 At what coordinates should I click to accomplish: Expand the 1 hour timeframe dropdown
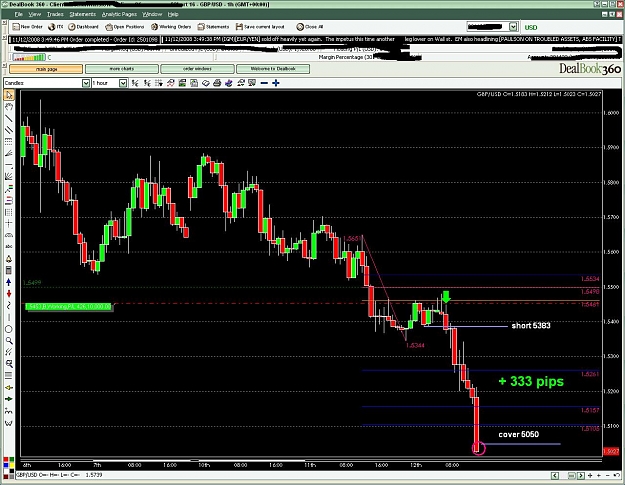point(123,83)
